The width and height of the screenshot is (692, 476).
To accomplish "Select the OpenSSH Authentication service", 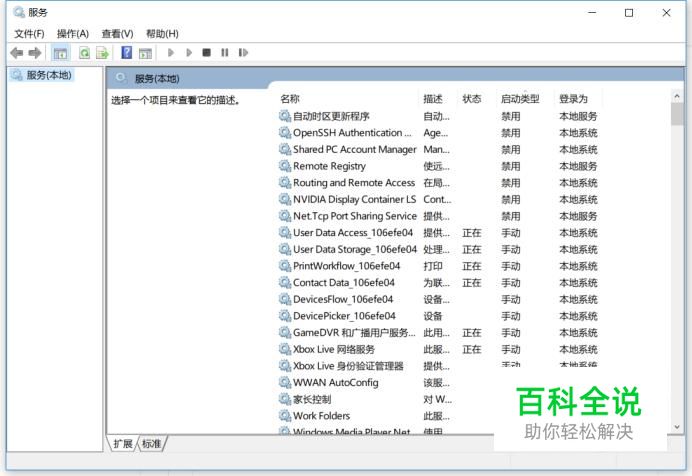I will pyautogui.click(x=352, y=133).
